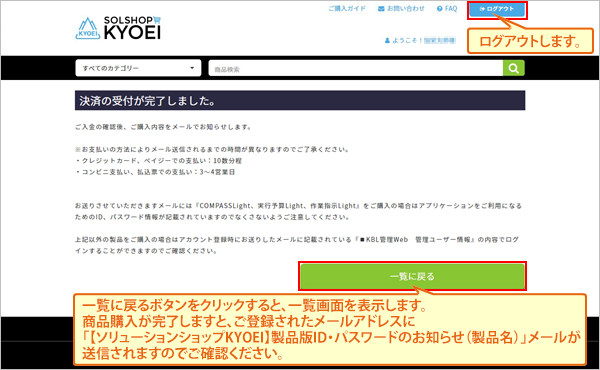Click the 一覧に戻る green button
Screen dimensions: 600x370
(412, 276)
